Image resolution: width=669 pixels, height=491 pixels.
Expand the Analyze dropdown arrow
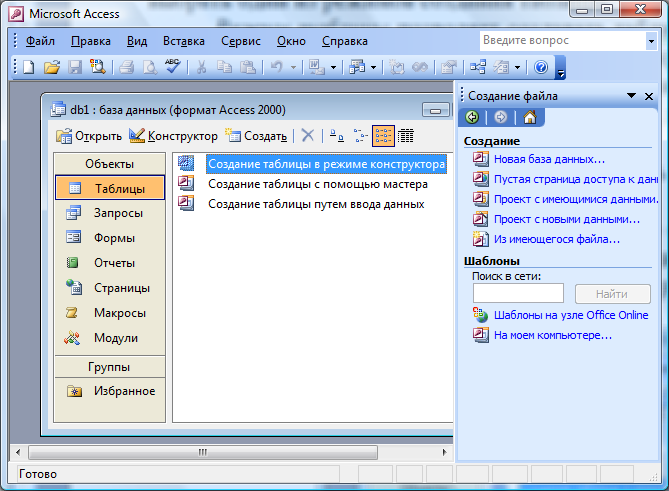tap(373, 67)
